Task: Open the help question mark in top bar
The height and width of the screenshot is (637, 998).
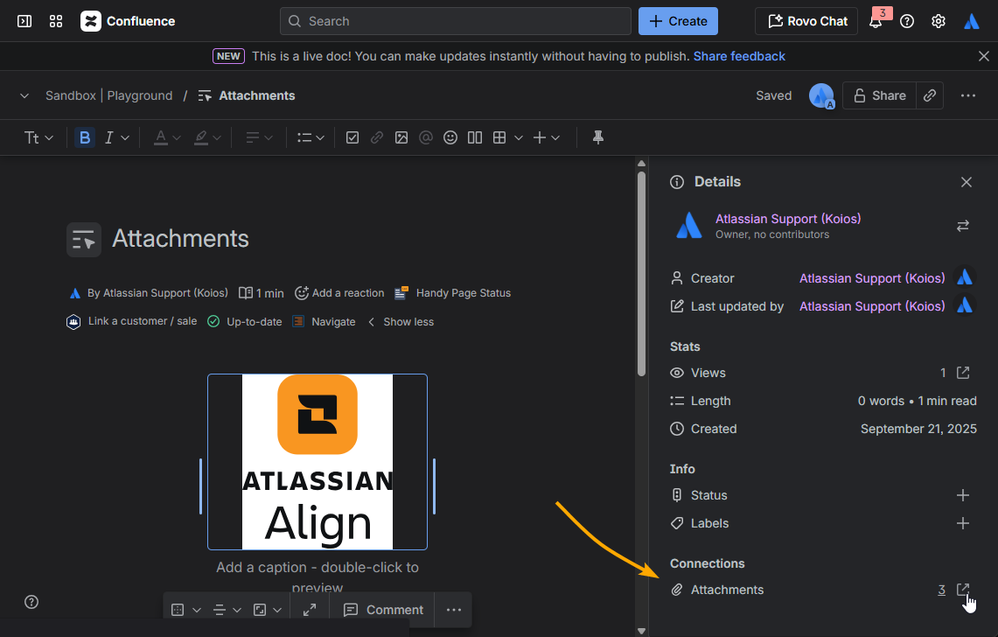Action: pyautogui.click(x=907, y=21)
